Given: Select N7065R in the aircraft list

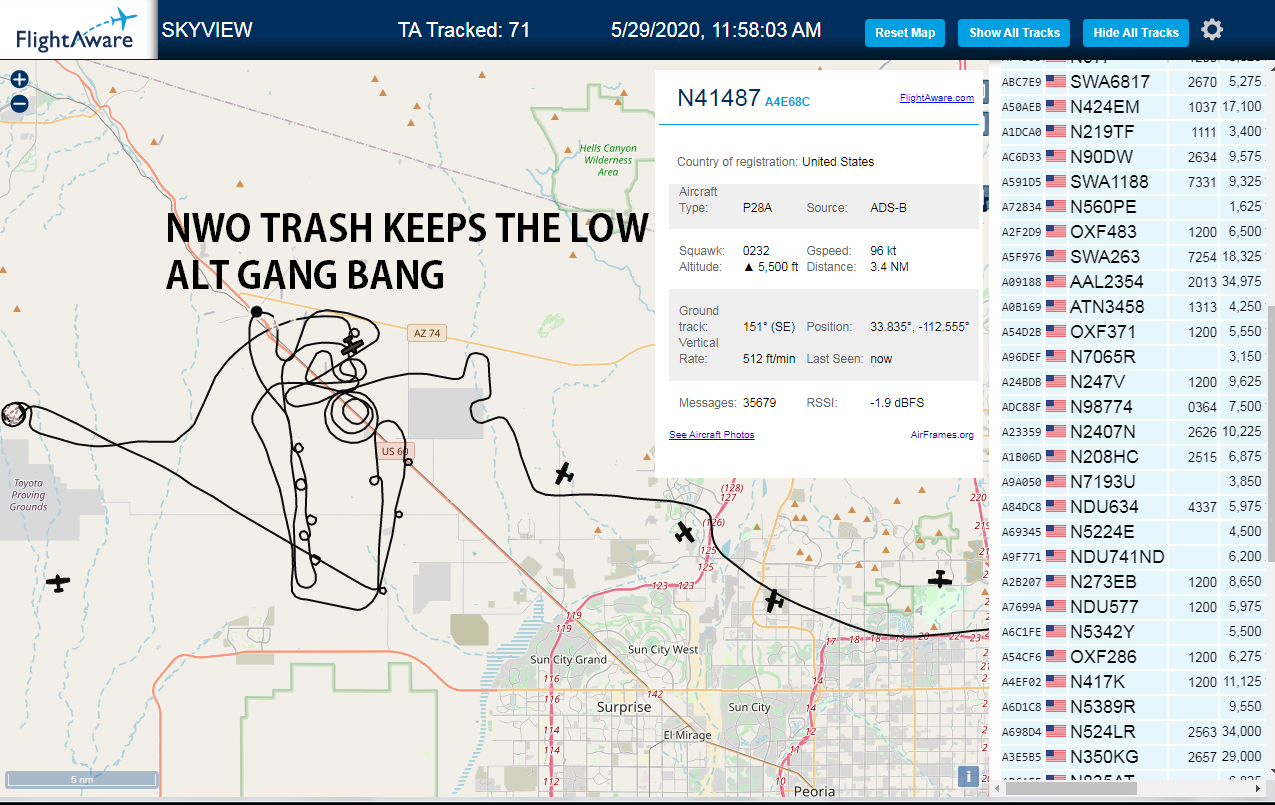Looking at the screenshot, I should pyautogui.click(x=1133, y=357).
